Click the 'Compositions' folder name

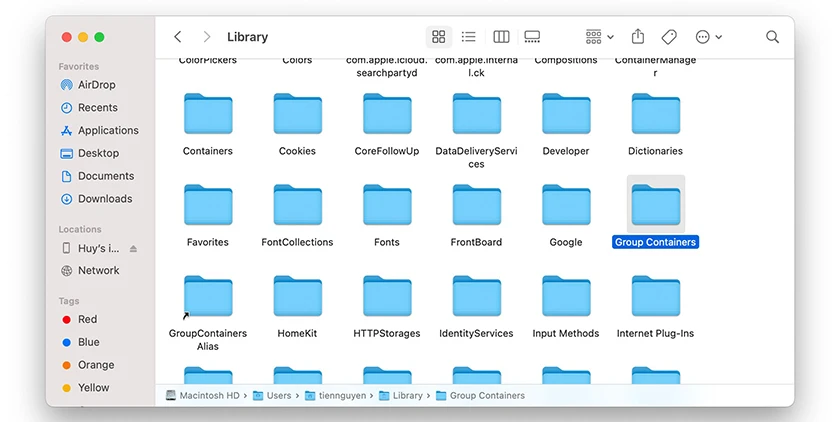(x=566, y=61)
